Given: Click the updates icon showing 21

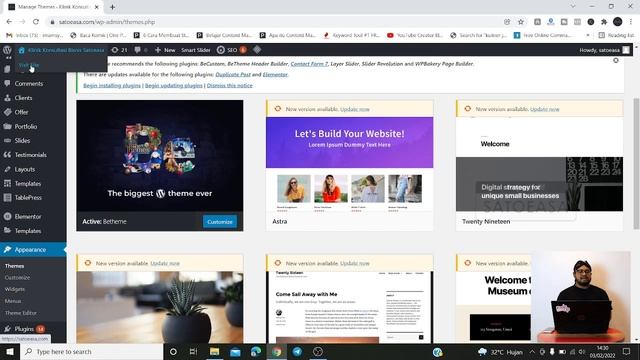Looking at the screenshot, I should point(120,50).
